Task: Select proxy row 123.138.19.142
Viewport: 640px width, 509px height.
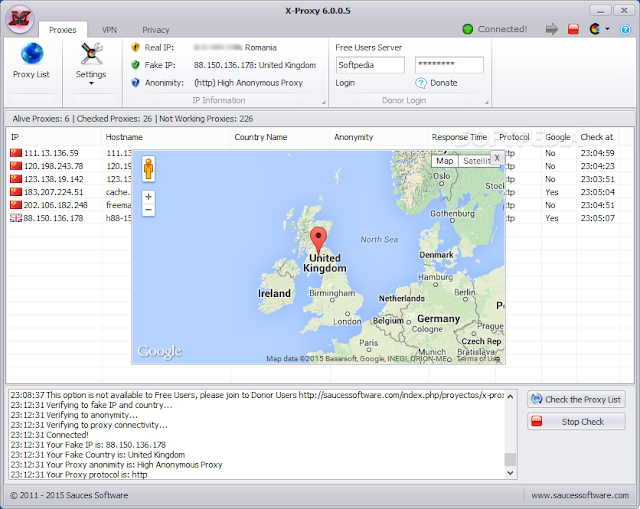Action: pyautogui.click(x=53, y=179)
